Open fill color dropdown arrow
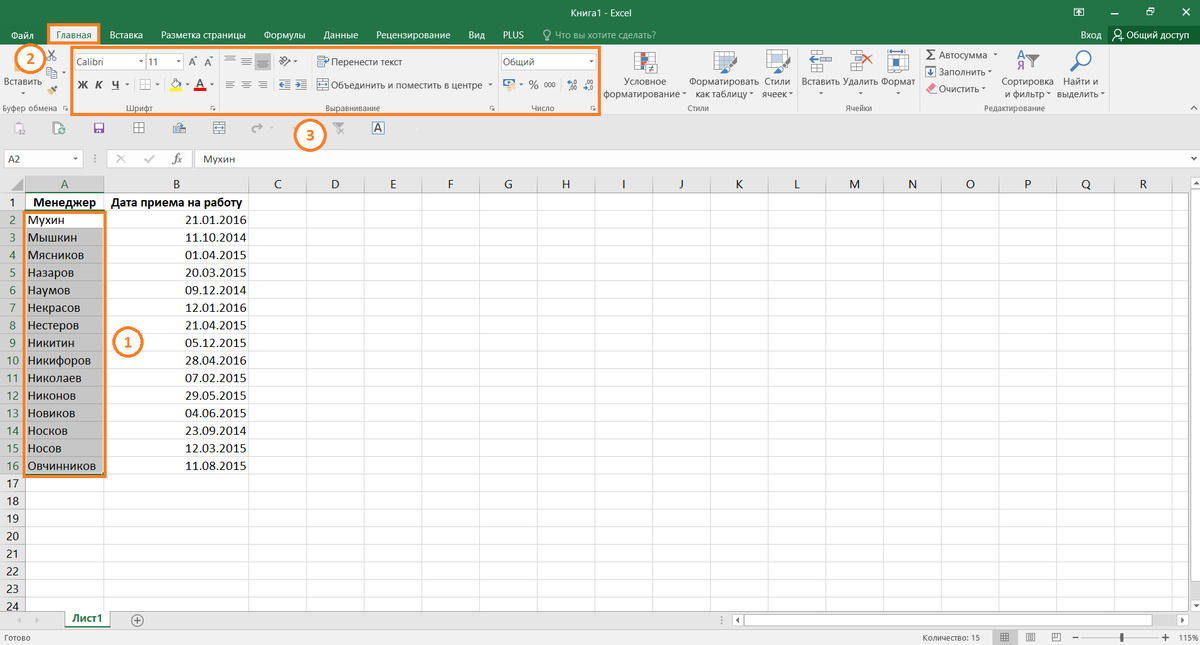 [x=187, y=86]
